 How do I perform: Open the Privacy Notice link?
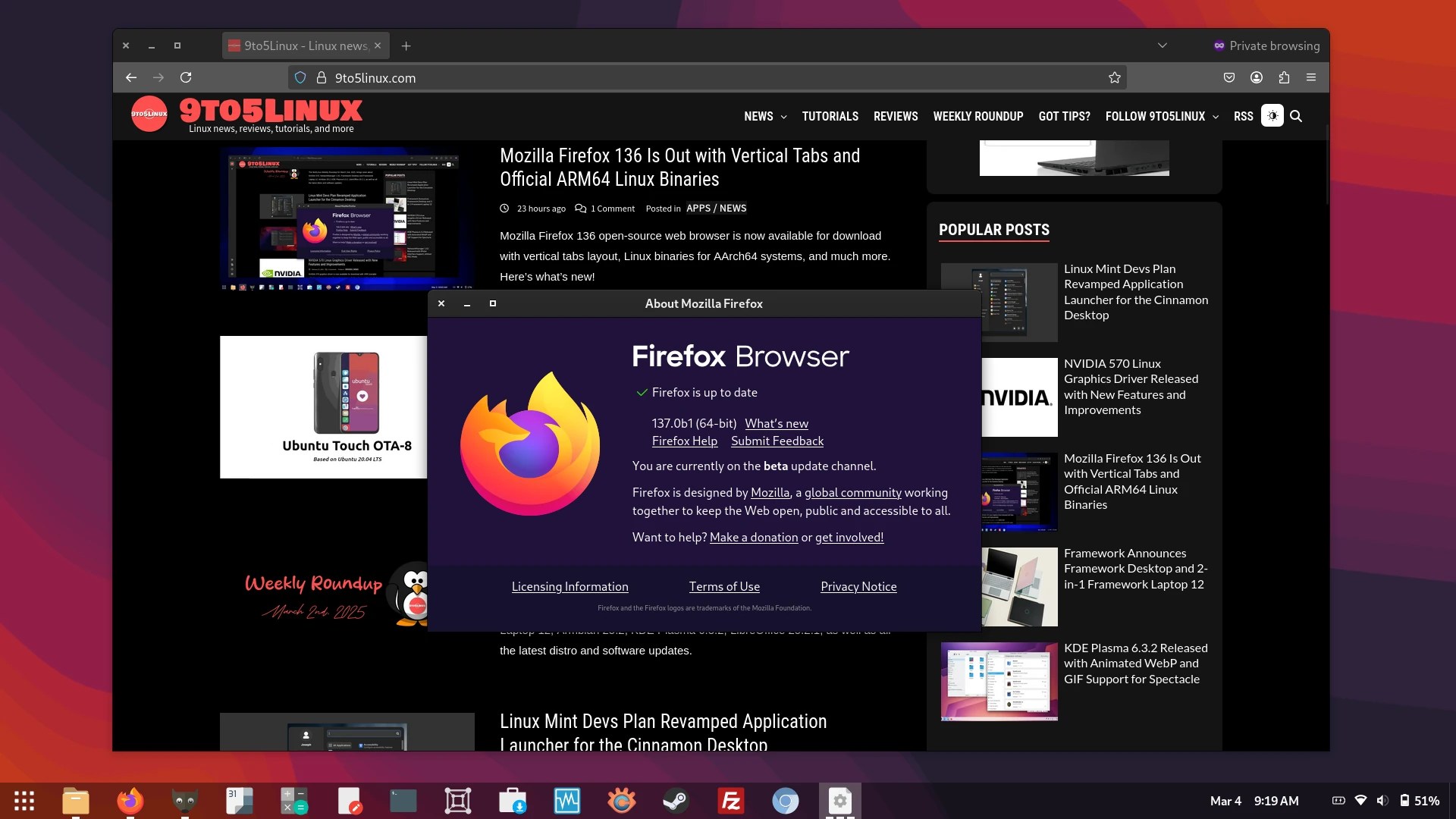tap(858, 586)
